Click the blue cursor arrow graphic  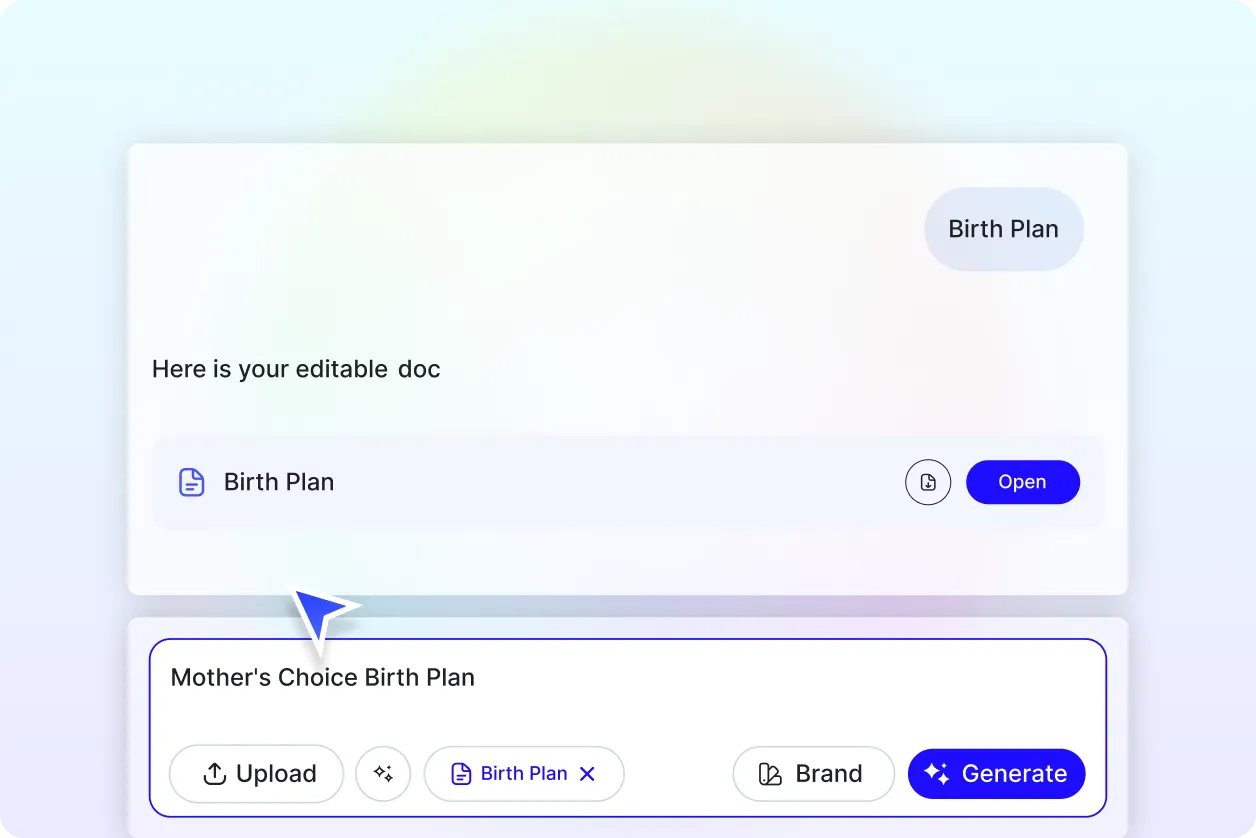[322, 611]
